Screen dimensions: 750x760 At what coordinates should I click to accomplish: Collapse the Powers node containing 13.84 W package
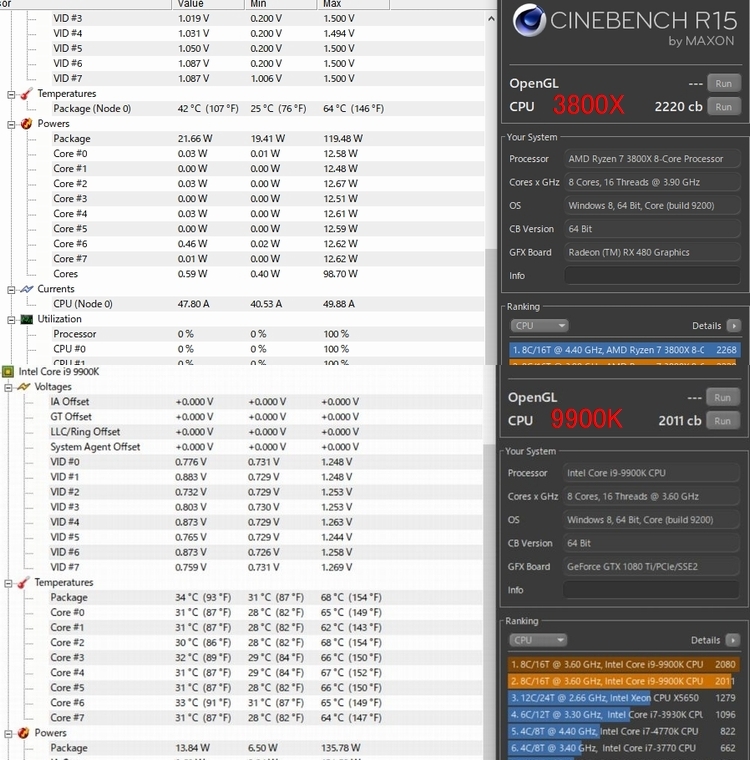8,733
